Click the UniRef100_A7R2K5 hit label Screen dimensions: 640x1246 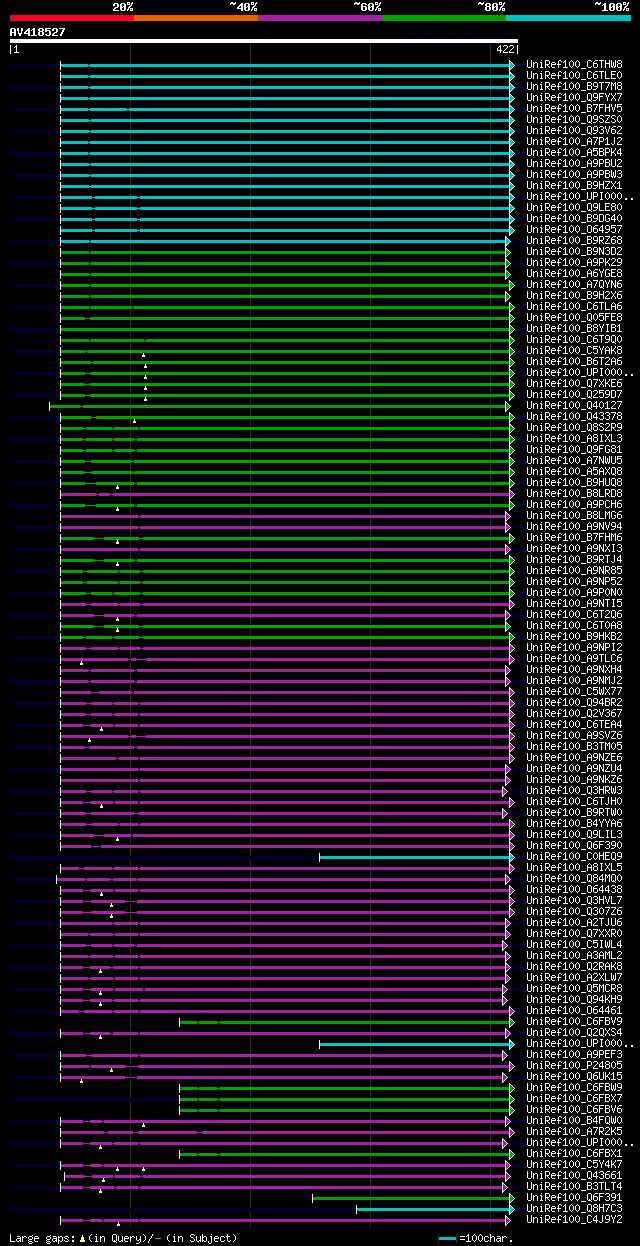tap(574, 1131)
